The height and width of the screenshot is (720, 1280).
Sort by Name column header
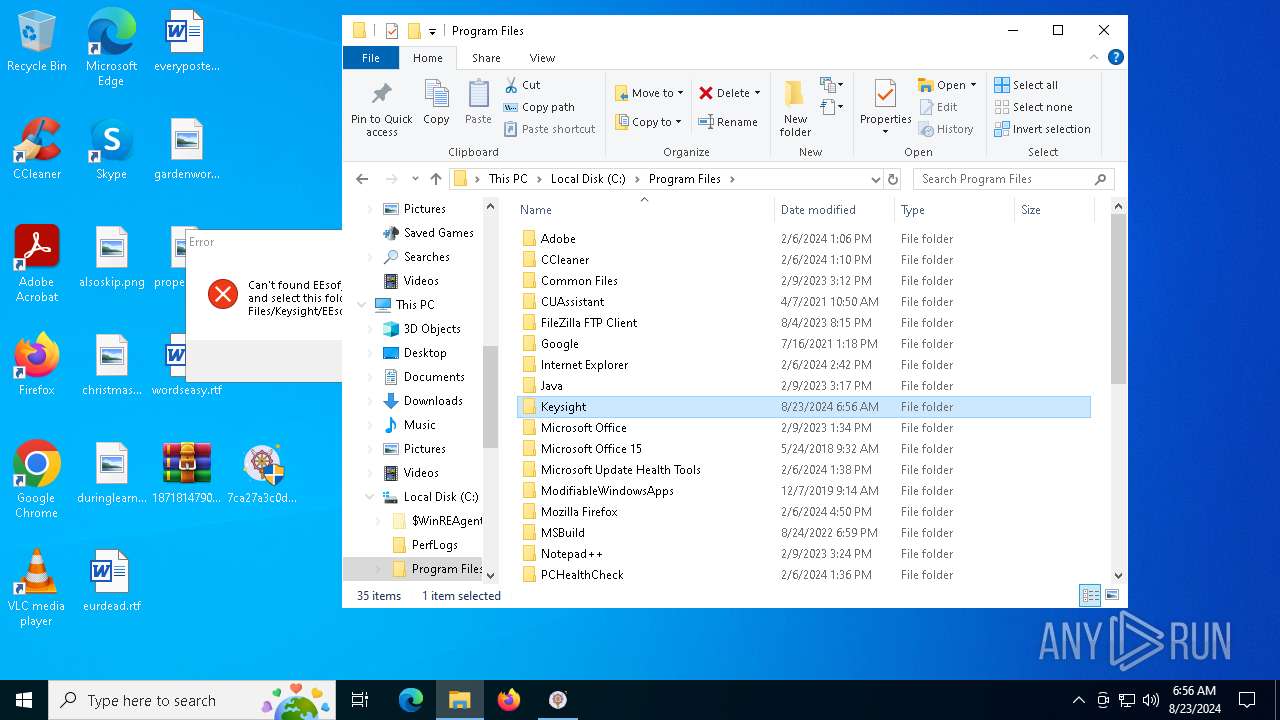(x=645, y=210)
